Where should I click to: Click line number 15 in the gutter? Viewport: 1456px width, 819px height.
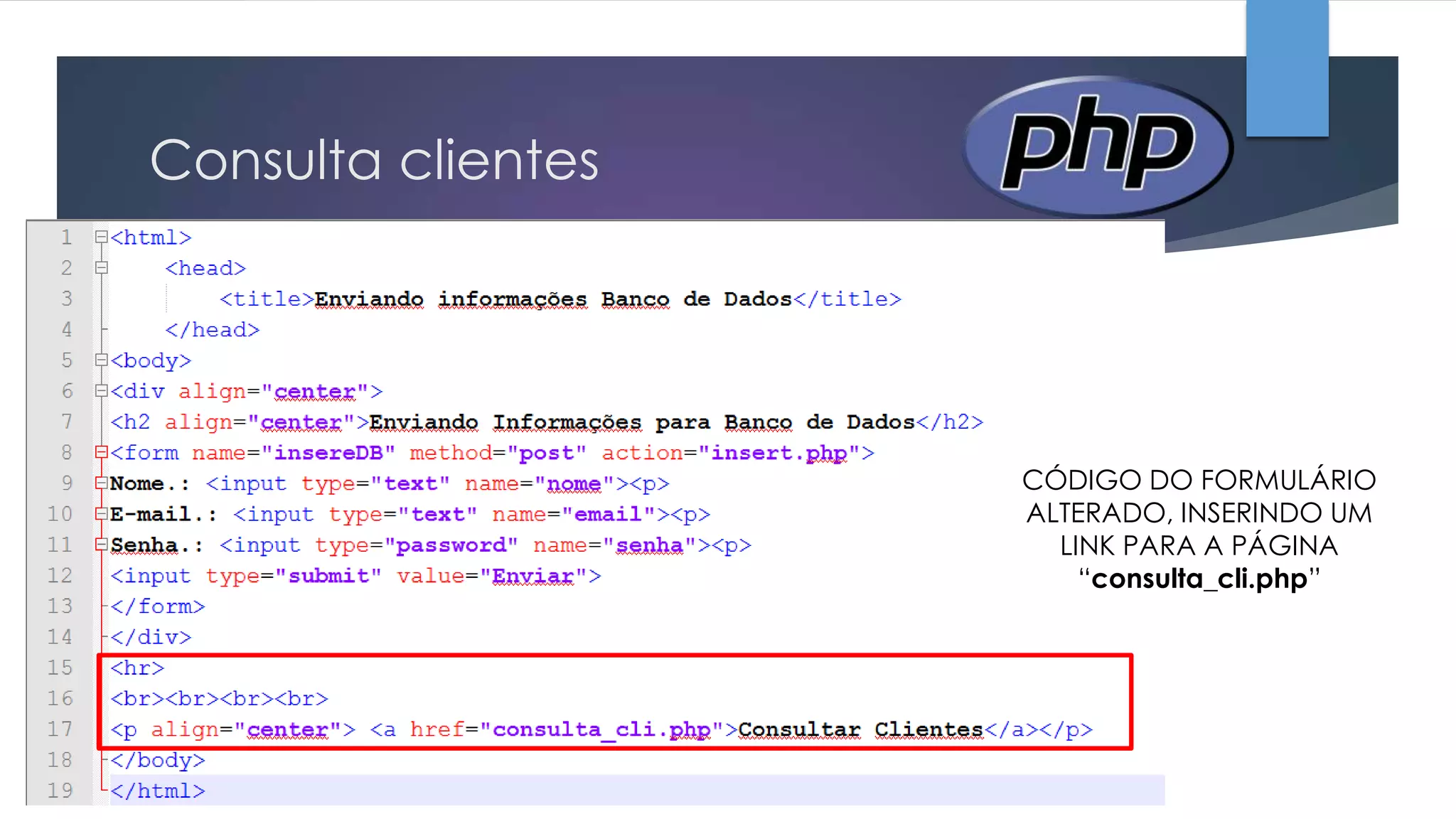[x=60, y=668]
